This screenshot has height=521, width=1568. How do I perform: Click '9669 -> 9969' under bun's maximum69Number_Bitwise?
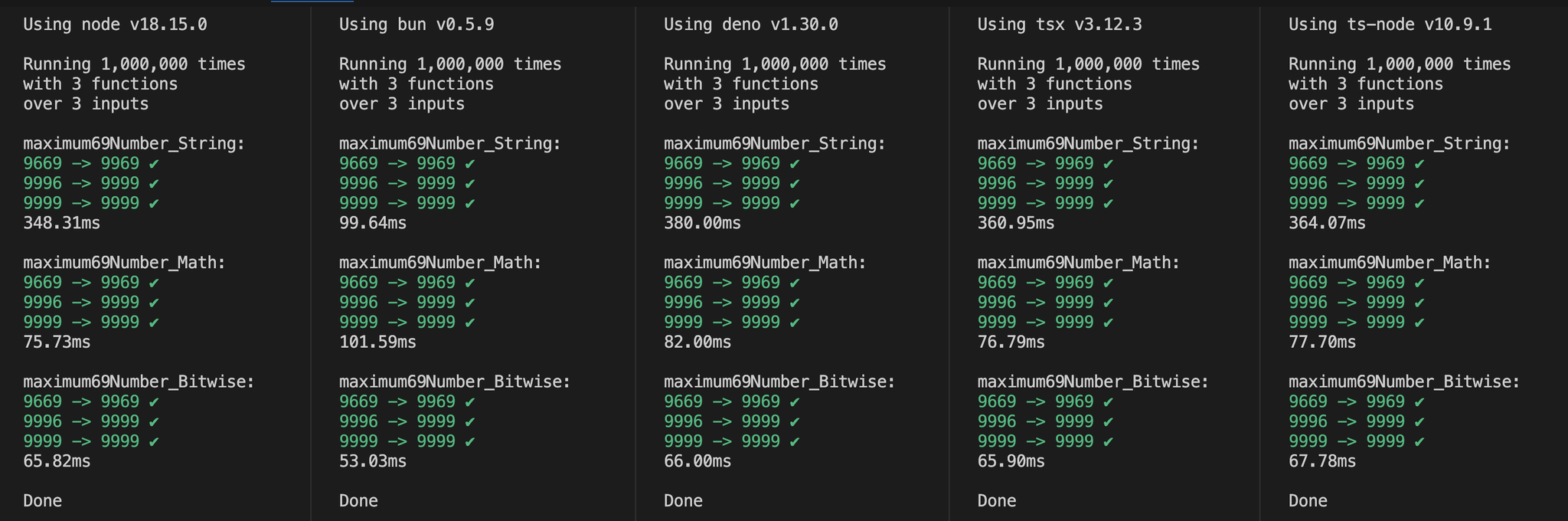(397, 401)
